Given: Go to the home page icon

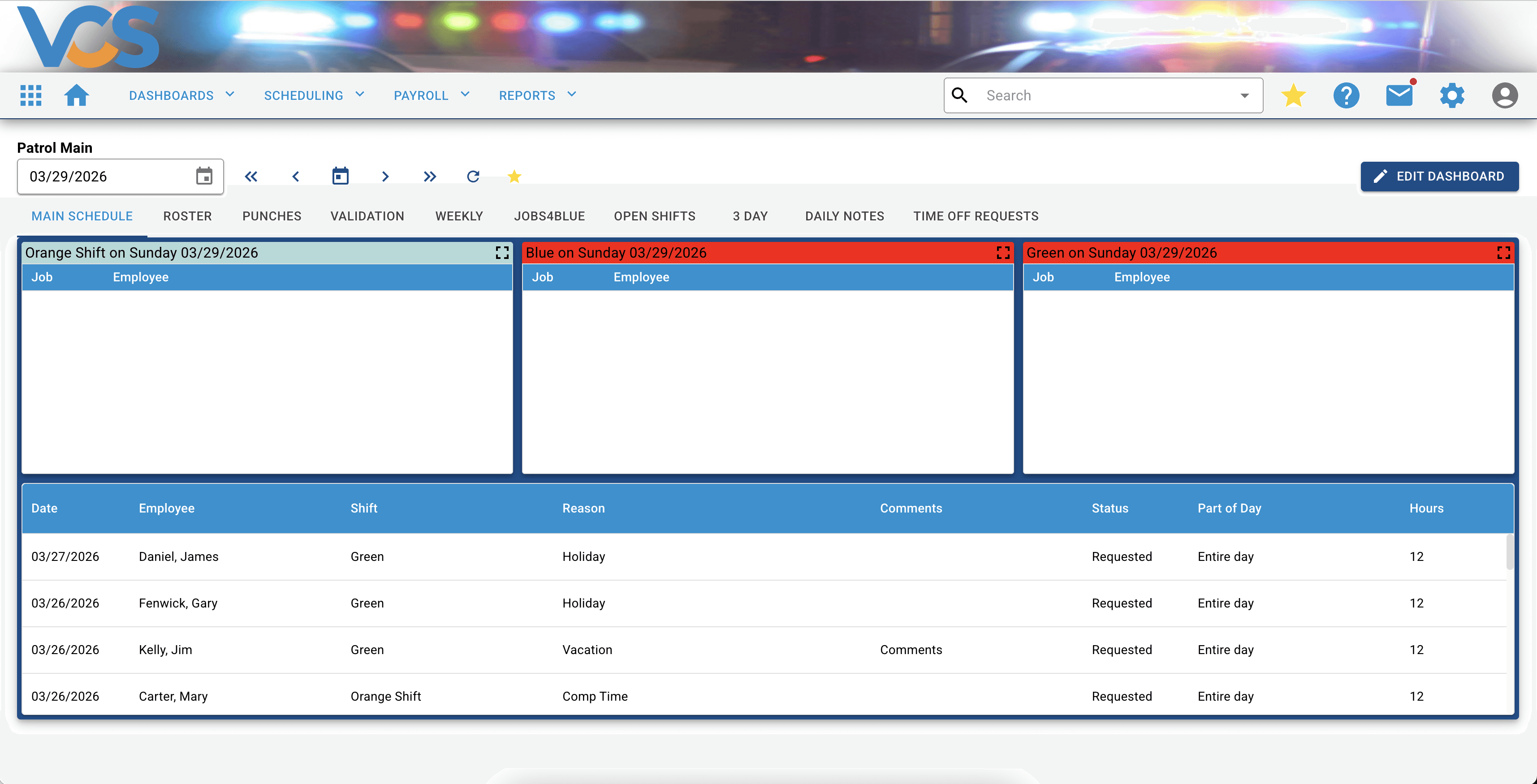Looking at the screenshot, I should pos(76,95).
